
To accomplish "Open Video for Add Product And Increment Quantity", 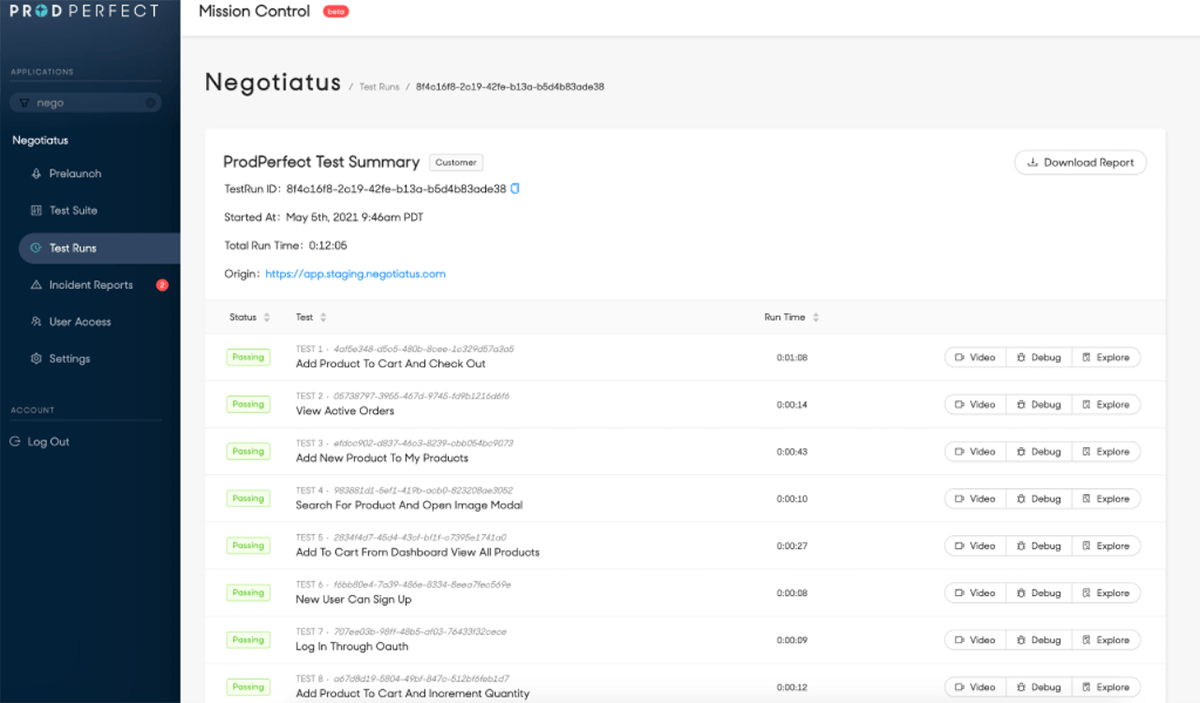I will pyautogui.click(x=975, y=687).
